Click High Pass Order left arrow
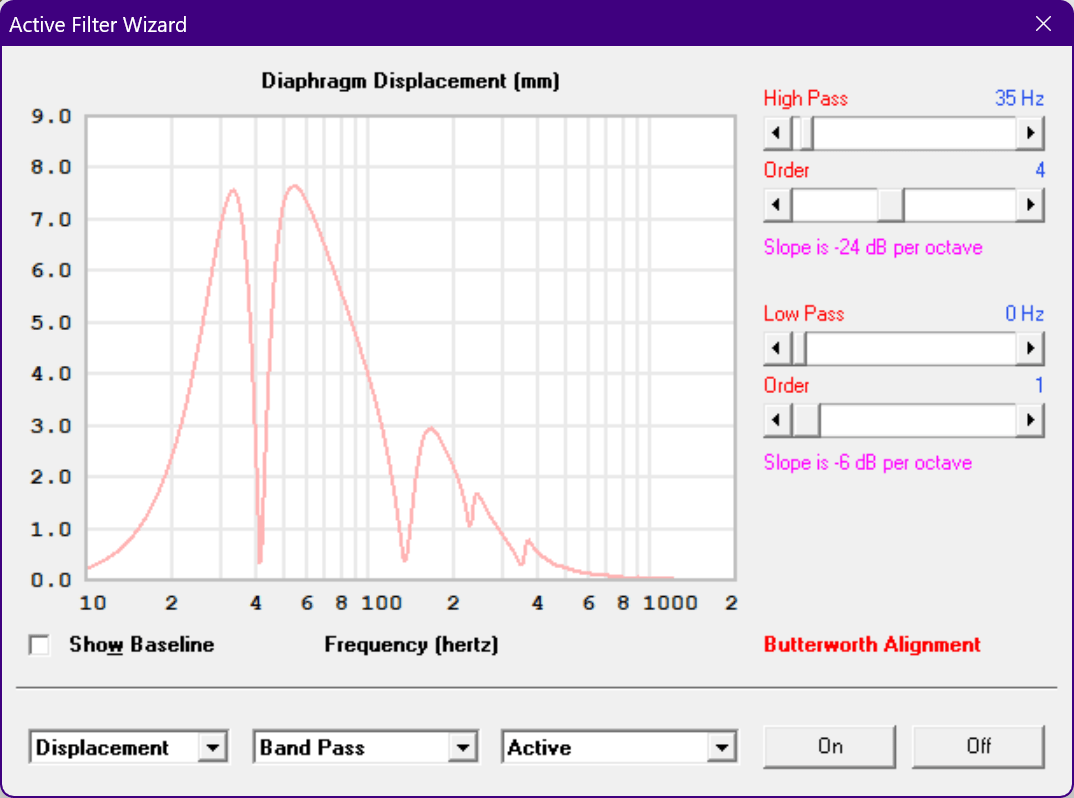This screenshot has height=798, width=1074. (777, 205)
